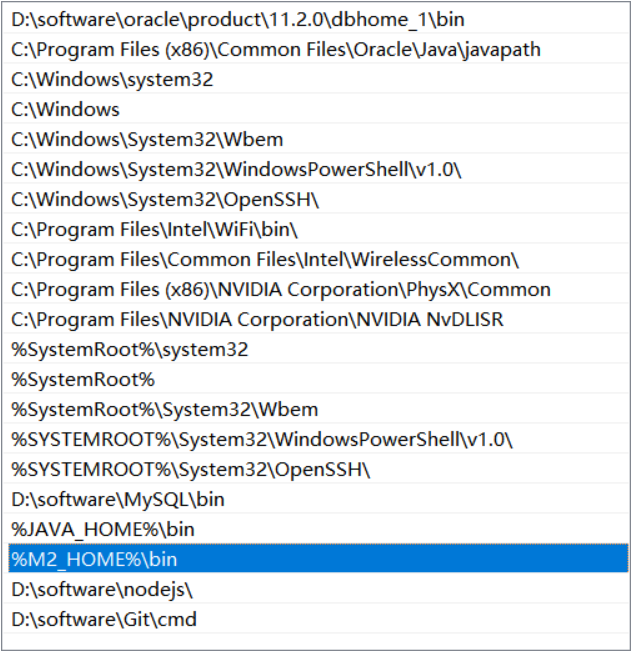The image size is (634, 653).
Task: Select the D:\software\oracle\product\11.2.0\dbhome_1\bin entry
Action: (x=317, y=20)
